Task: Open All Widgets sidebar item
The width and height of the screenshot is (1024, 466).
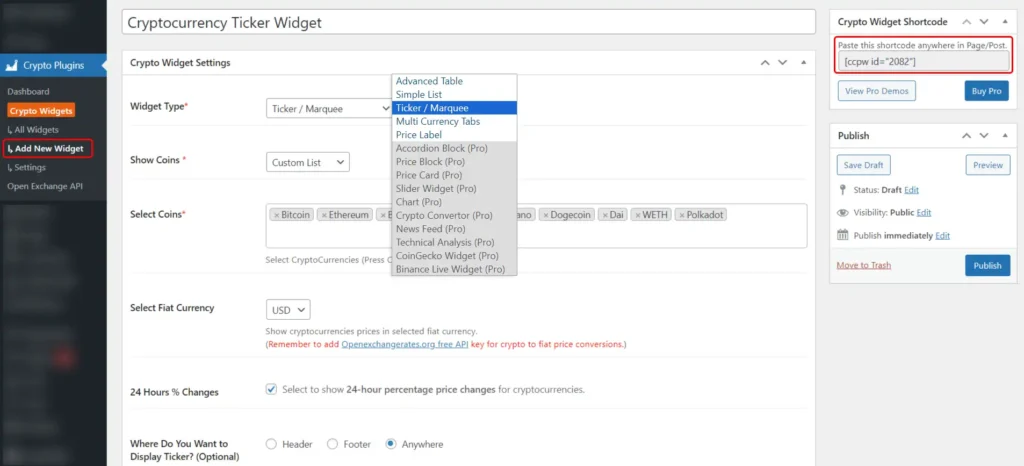Action: click(33, 130)
